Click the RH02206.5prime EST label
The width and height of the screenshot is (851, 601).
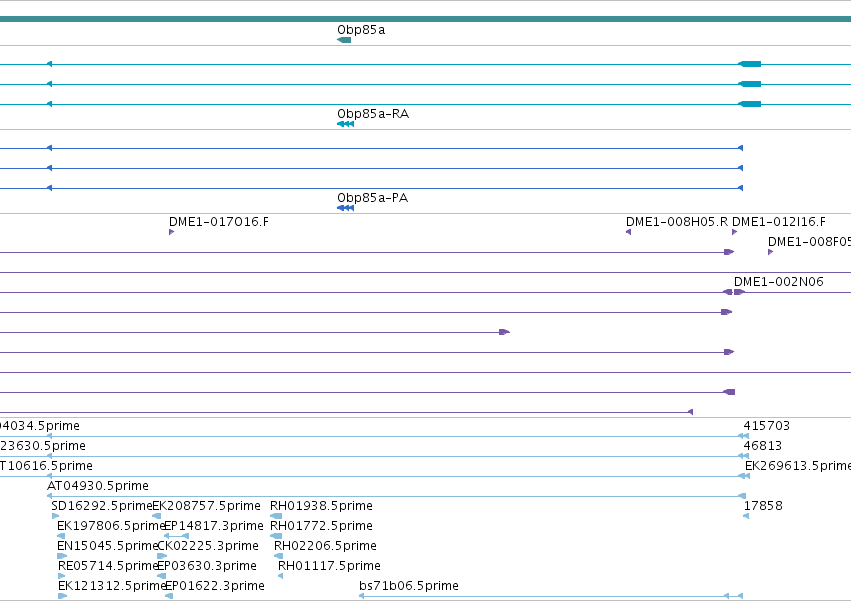325,546
